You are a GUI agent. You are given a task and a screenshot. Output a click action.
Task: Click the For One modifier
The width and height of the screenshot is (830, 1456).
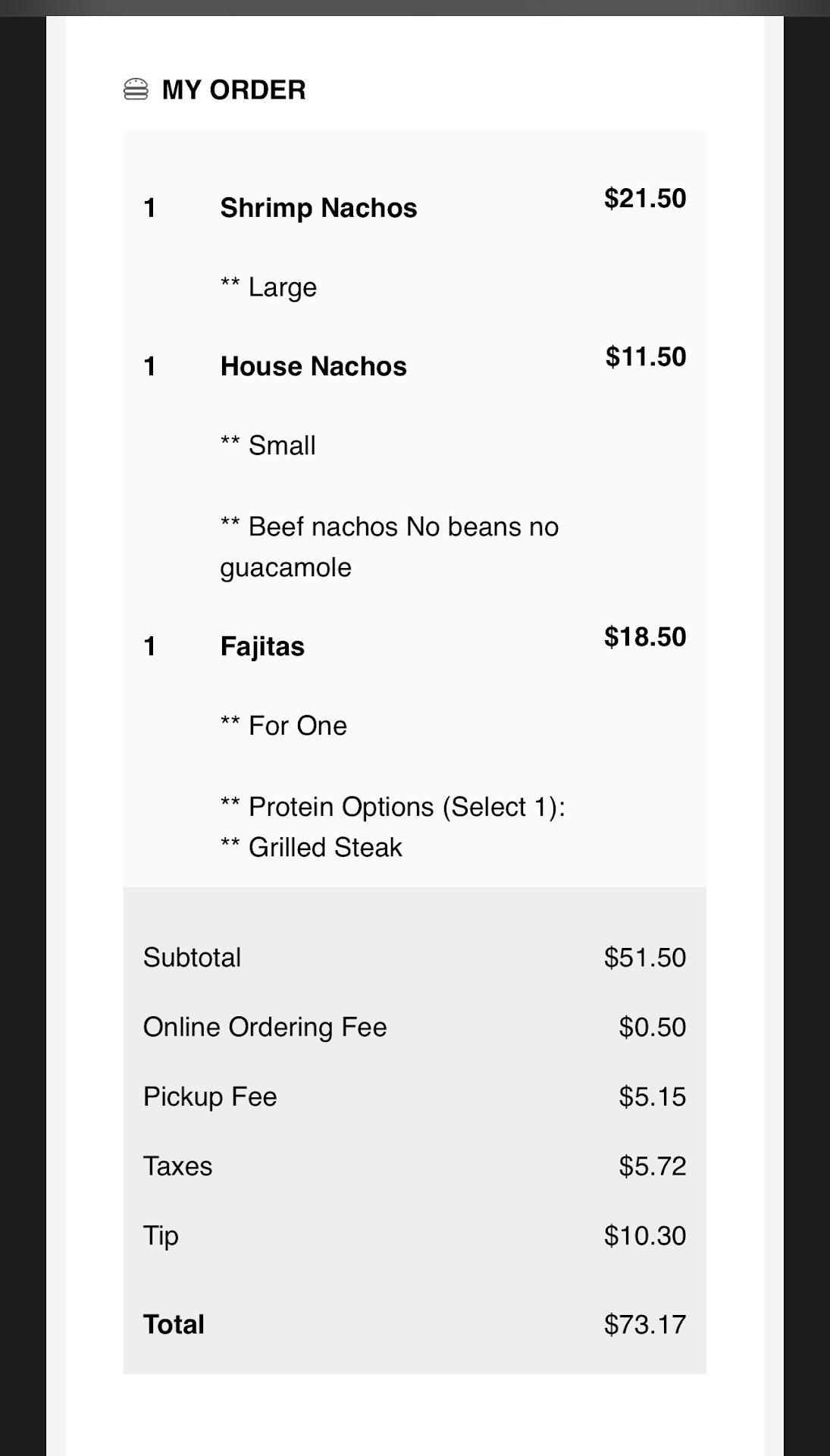pyautogui.click(x=297, y=726)
